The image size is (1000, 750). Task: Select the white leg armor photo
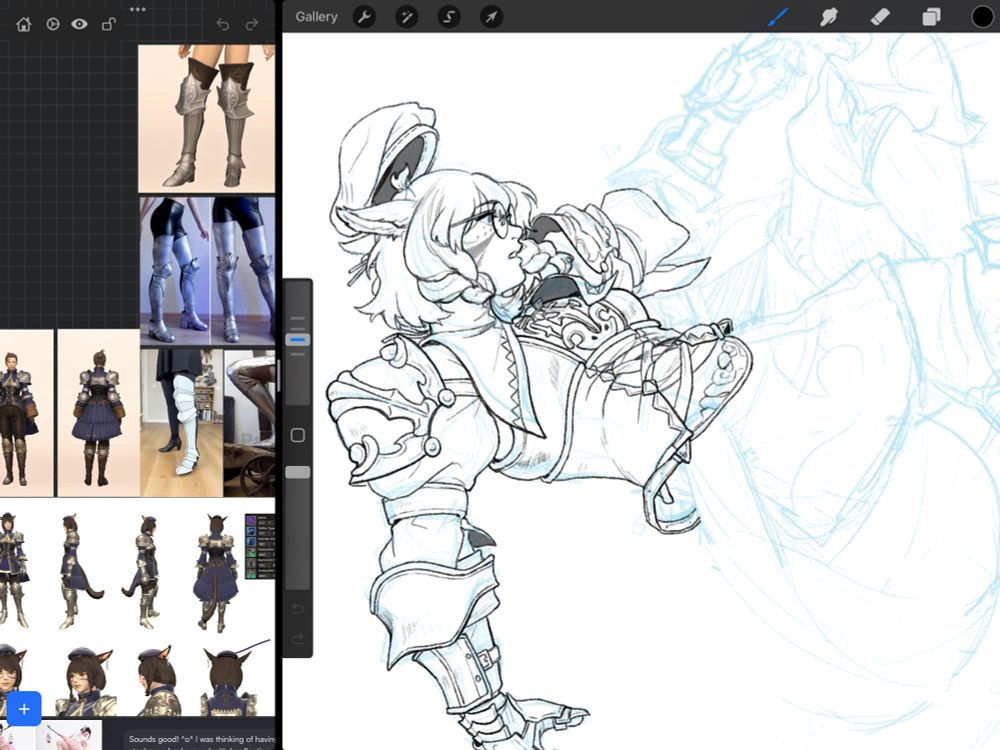point(182,422)
